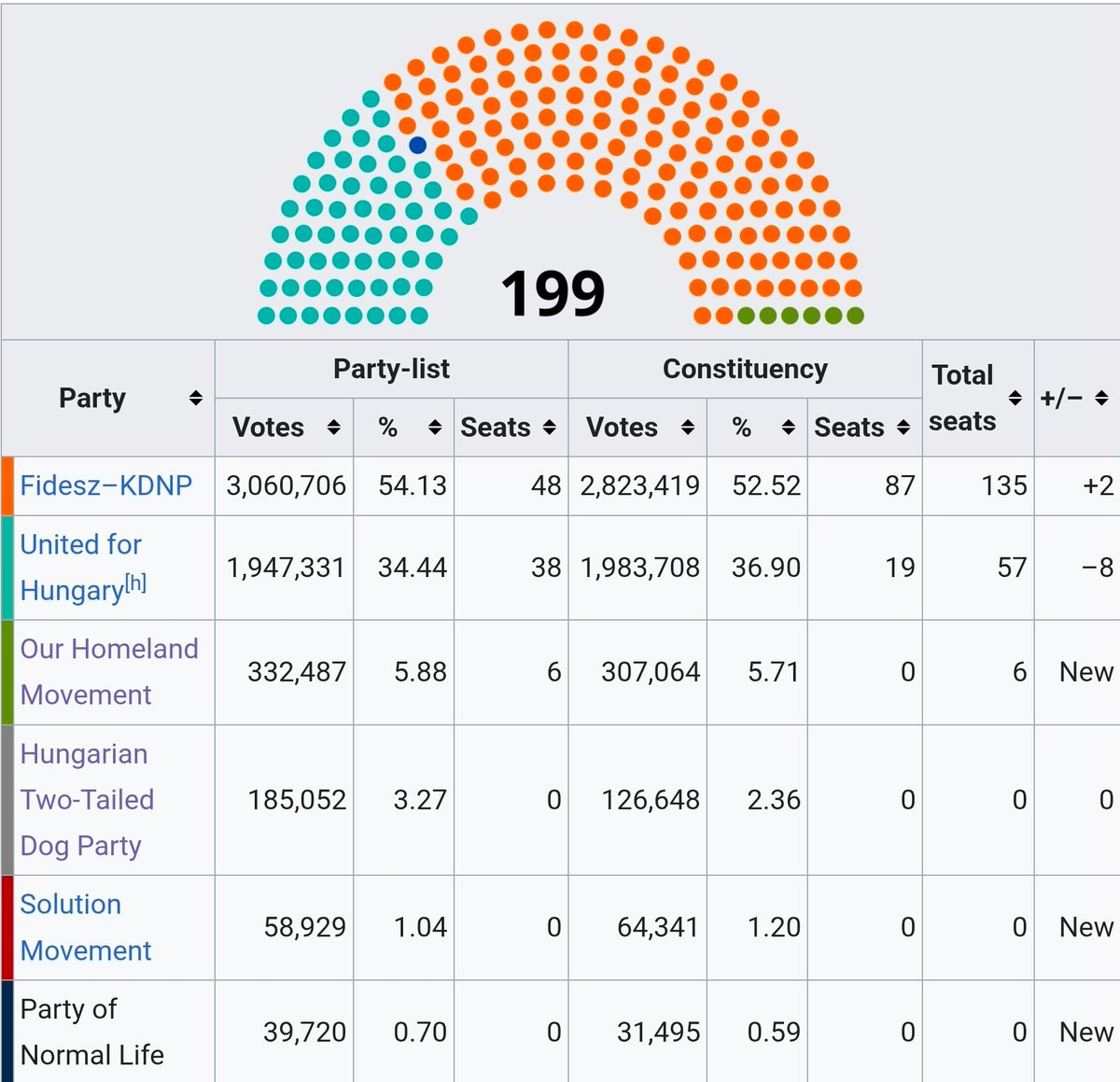Sort by Constituency Seats arrows
Image resolution: width=1120 pixels, height=1082 pixels.
point(903,428)
